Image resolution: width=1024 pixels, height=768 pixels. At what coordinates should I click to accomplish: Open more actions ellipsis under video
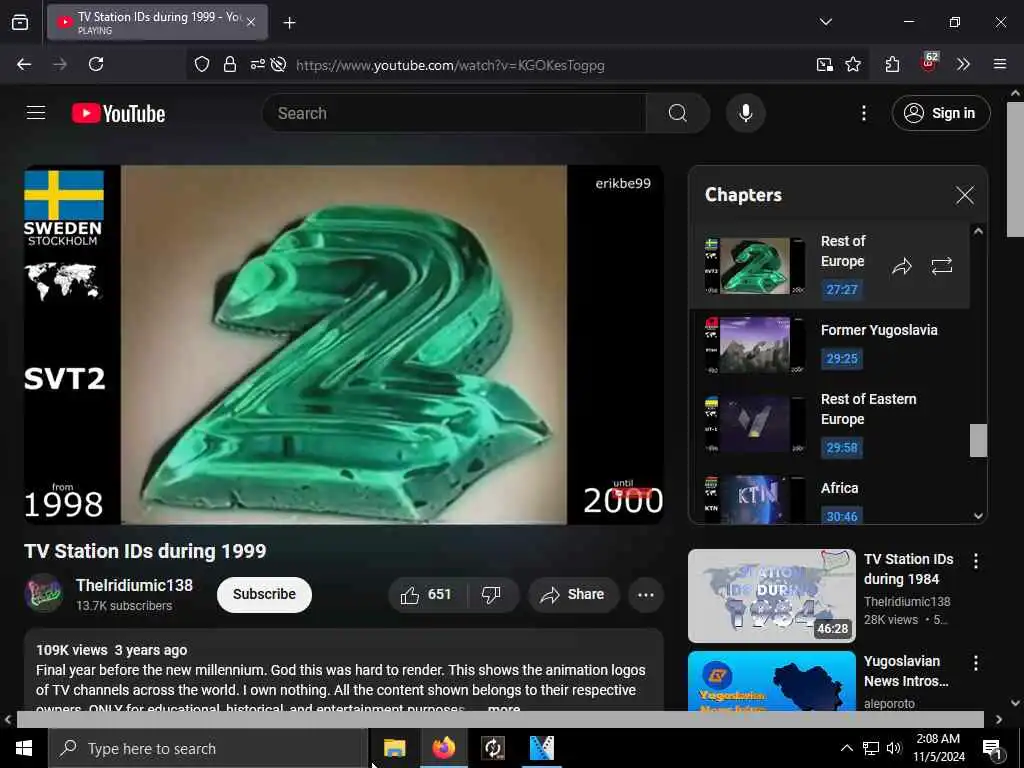tap(645, 595)
